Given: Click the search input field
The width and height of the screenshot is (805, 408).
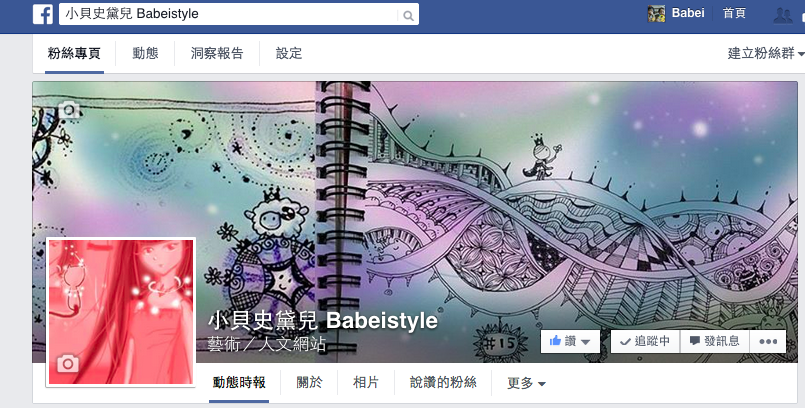Looking at the screenshot, I should tap(228, 14).
